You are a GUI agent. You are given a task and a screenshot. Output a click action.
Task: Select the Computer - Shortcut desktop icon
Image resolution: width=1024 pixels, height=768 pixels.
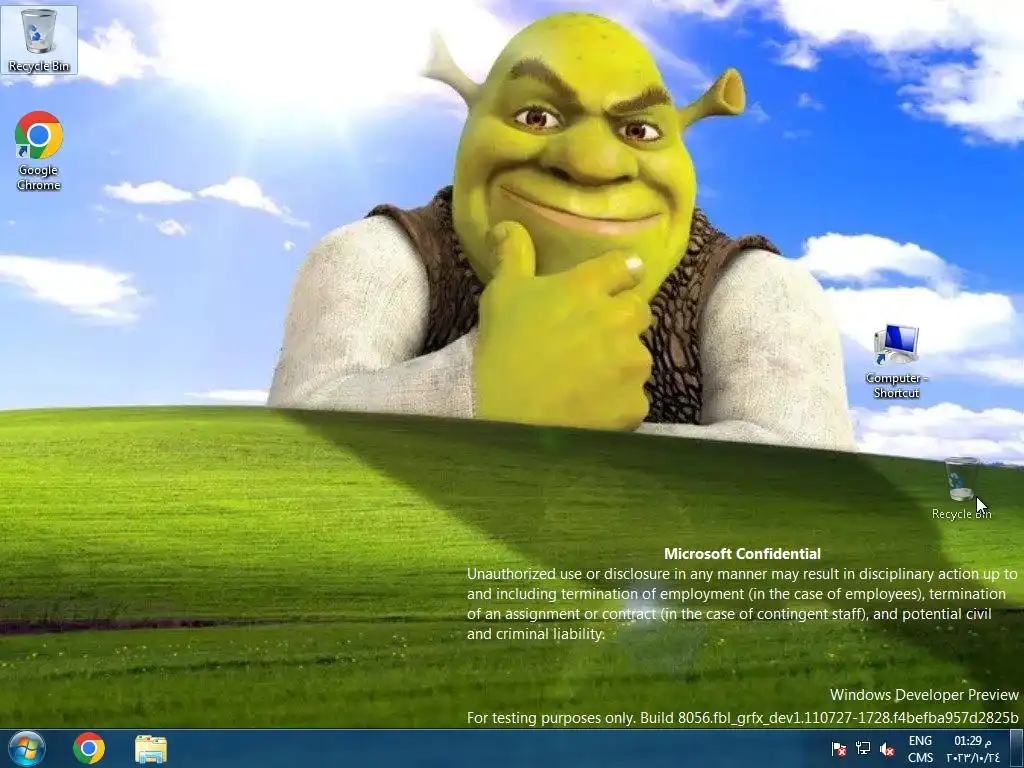(x=897, y=362)
